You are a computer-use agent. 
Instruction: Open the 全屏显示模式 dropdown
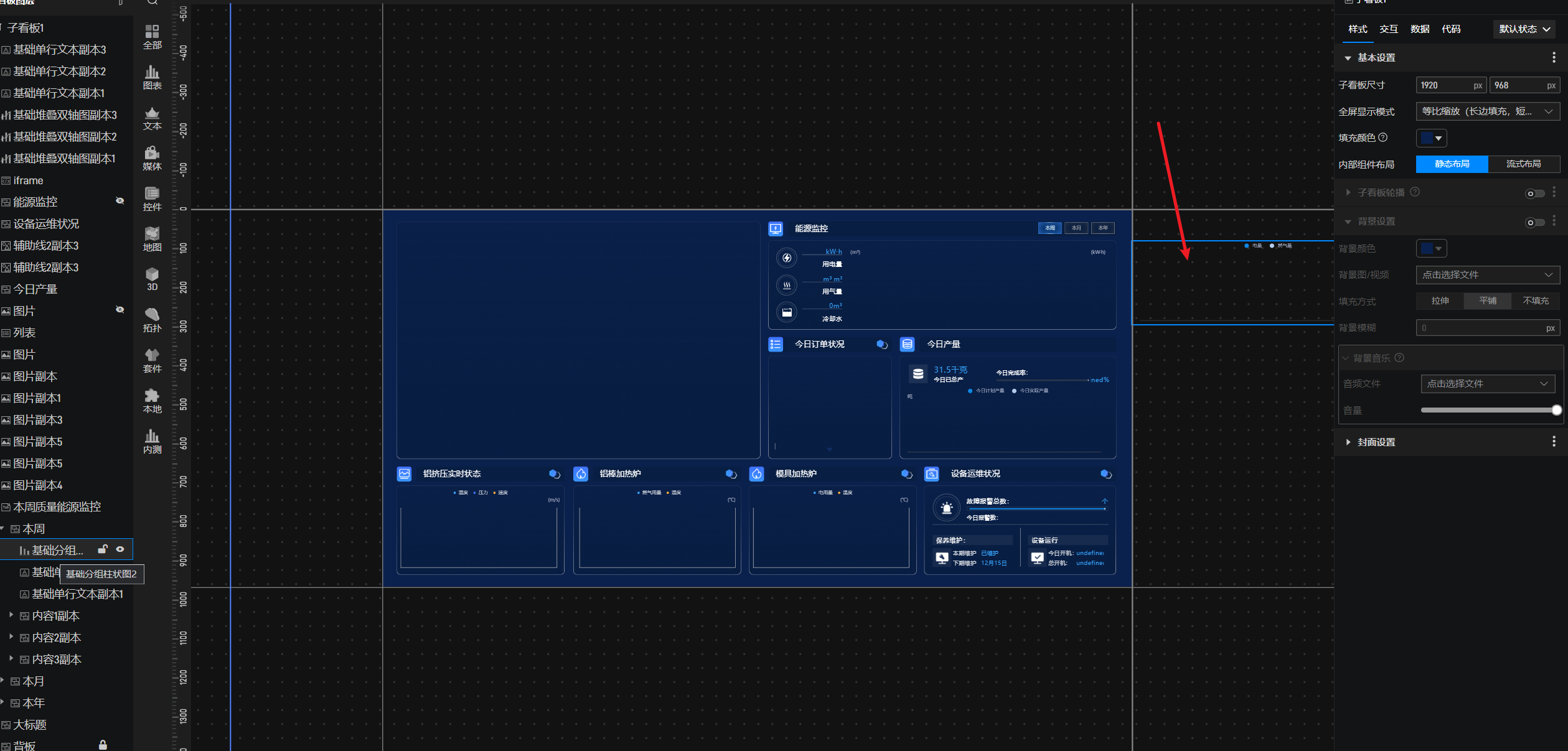pos(1487,111)
